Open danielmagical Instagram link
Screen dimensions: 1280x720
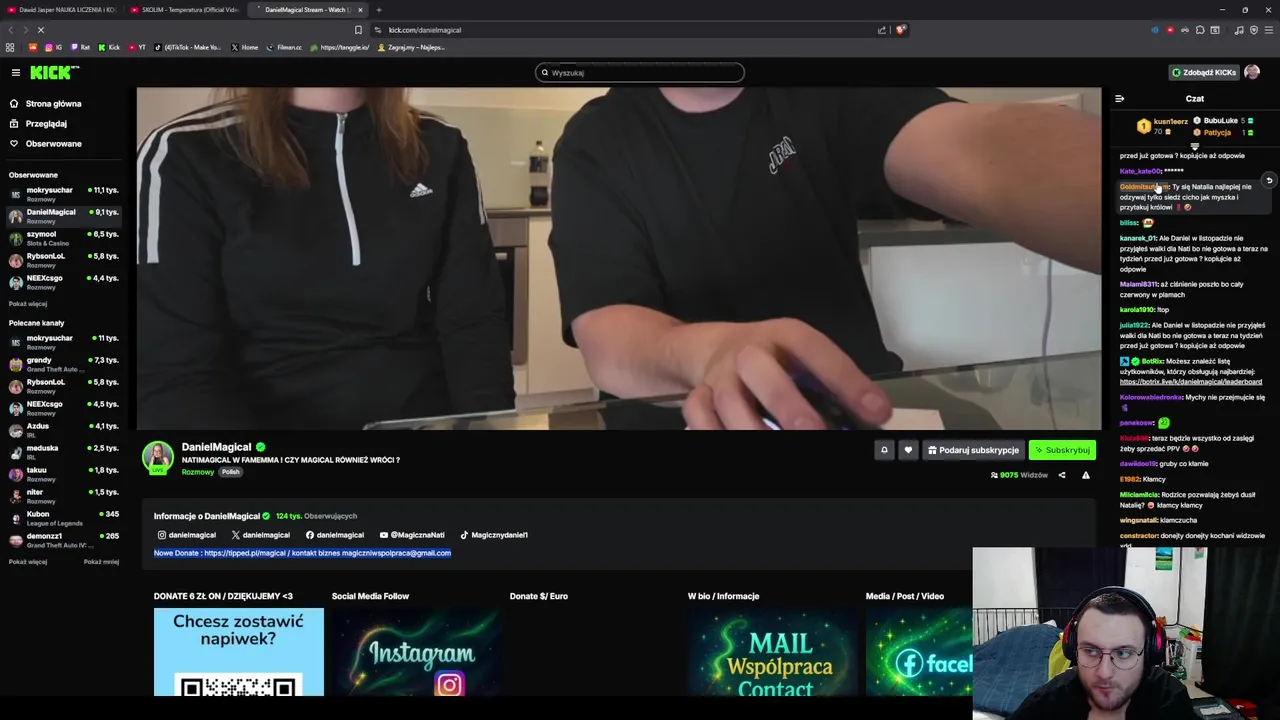point(186,535)
